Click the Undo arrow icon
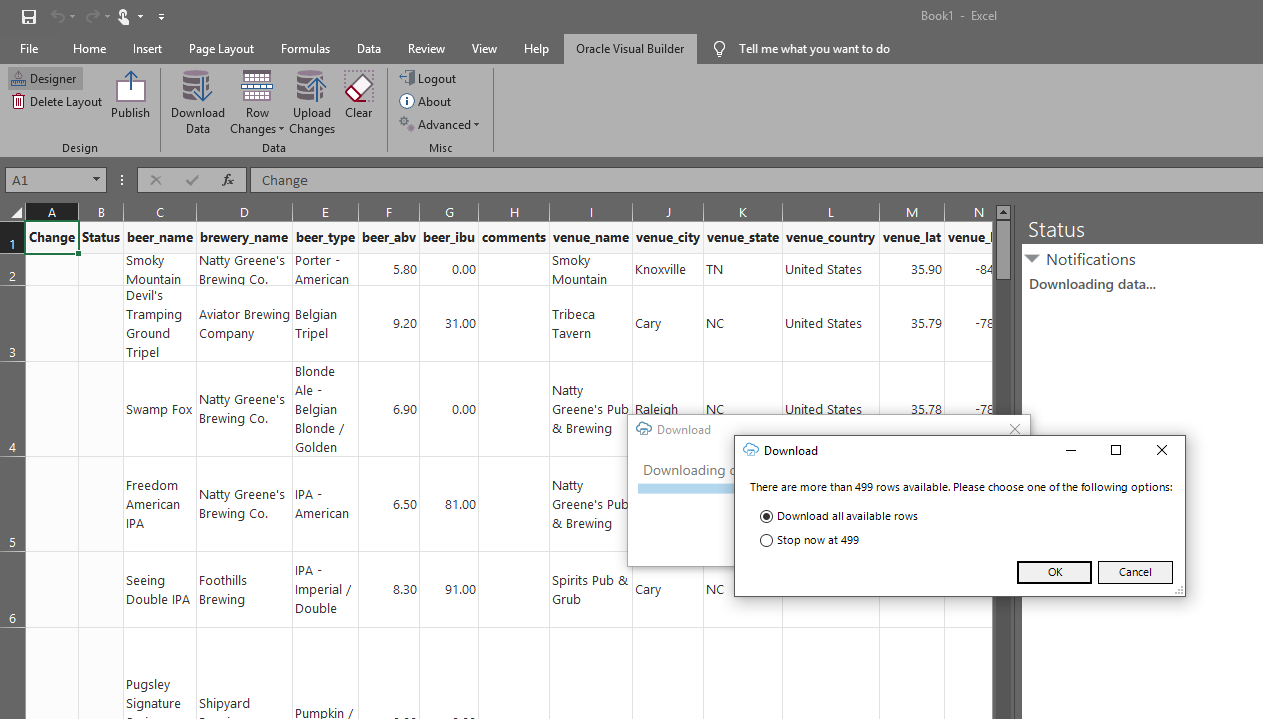The height and width of the screenshot is (719, 1263). point(58,16)
